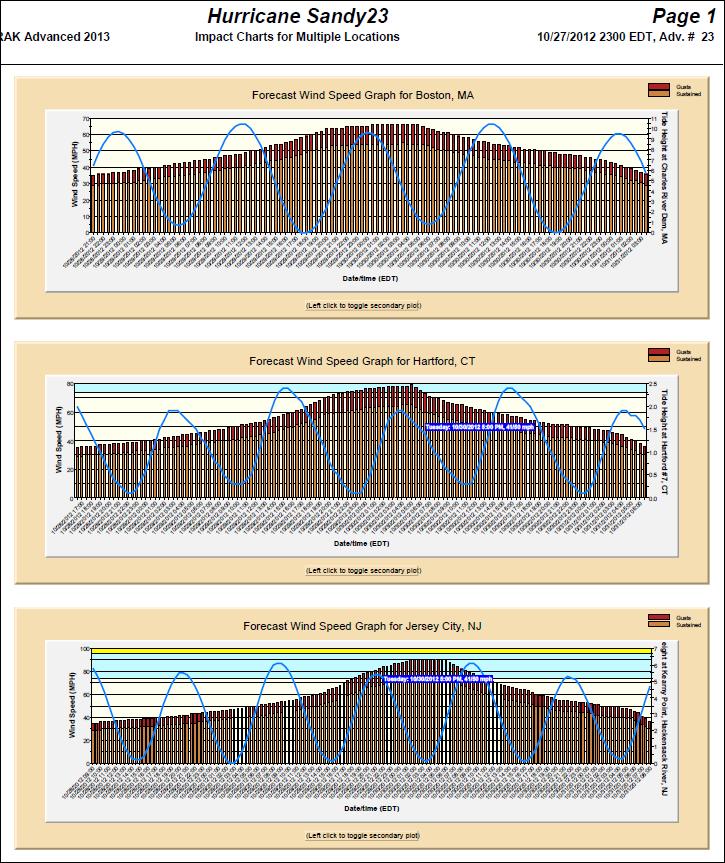725x863 pixels.
Task: Select the Gusts legend icon in Hartford chart
Action: [x=658, y=352]
